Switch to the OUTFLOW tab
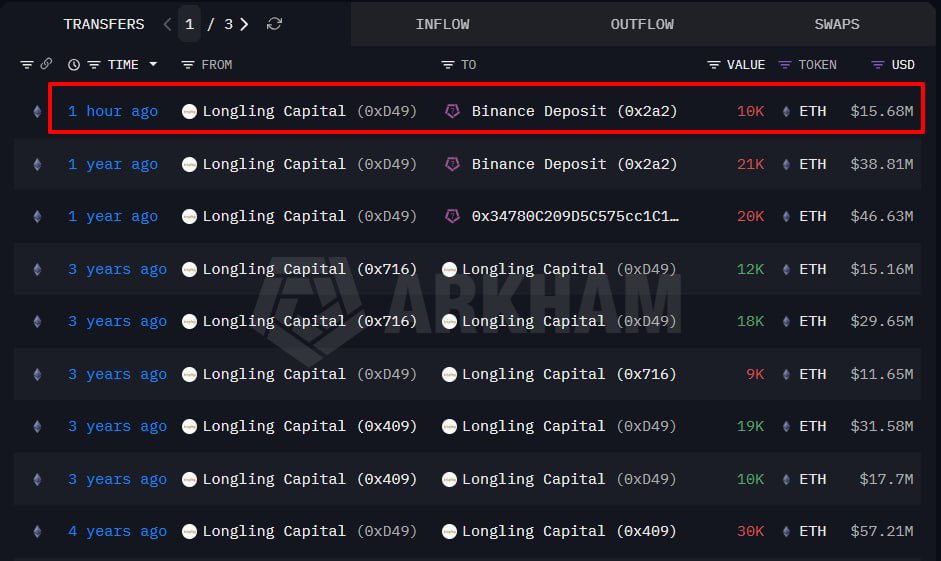This screenshot has width=941, height=561. [642, 25]
